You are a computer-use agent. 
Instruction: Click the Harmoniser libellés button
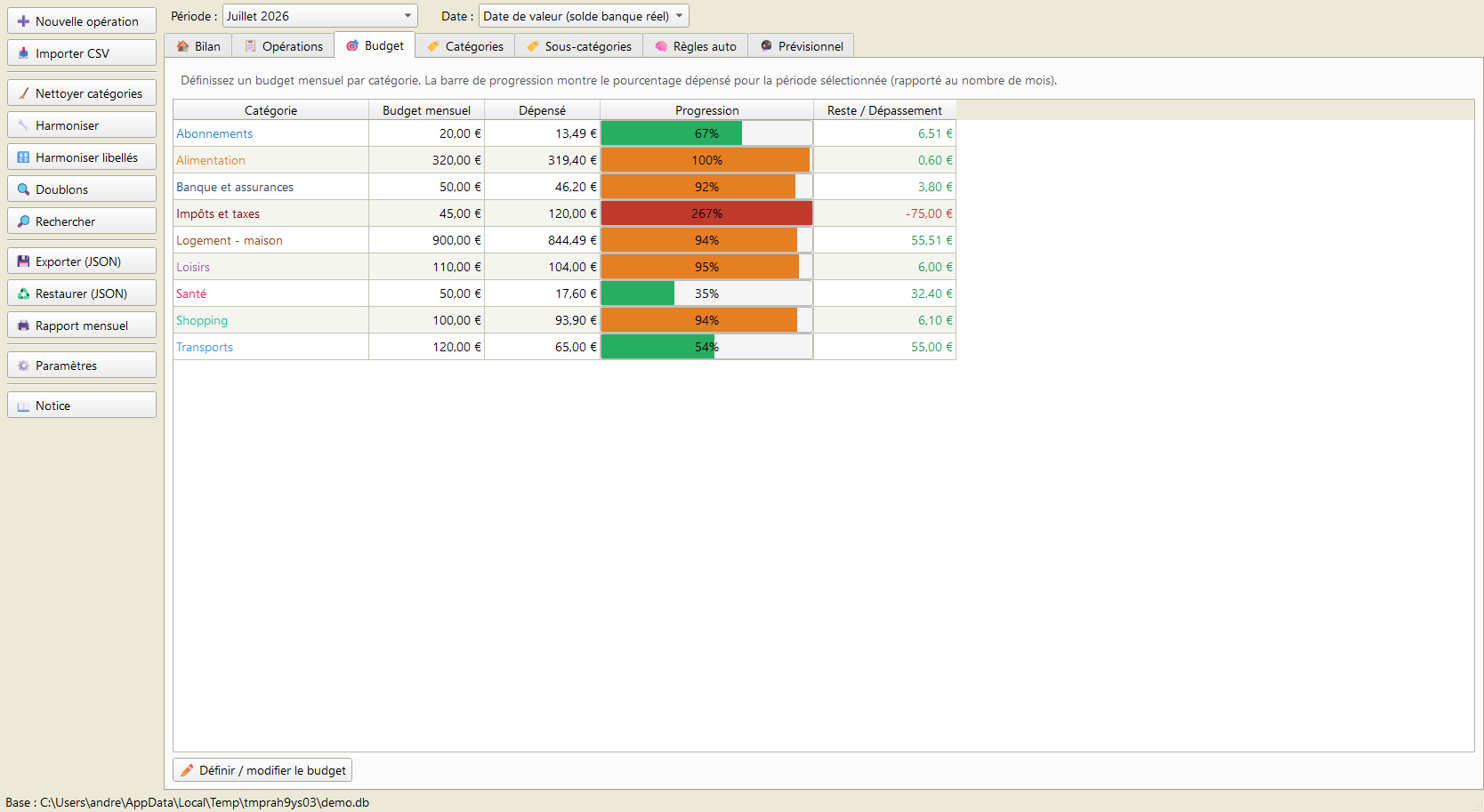(x=82, y=157)
